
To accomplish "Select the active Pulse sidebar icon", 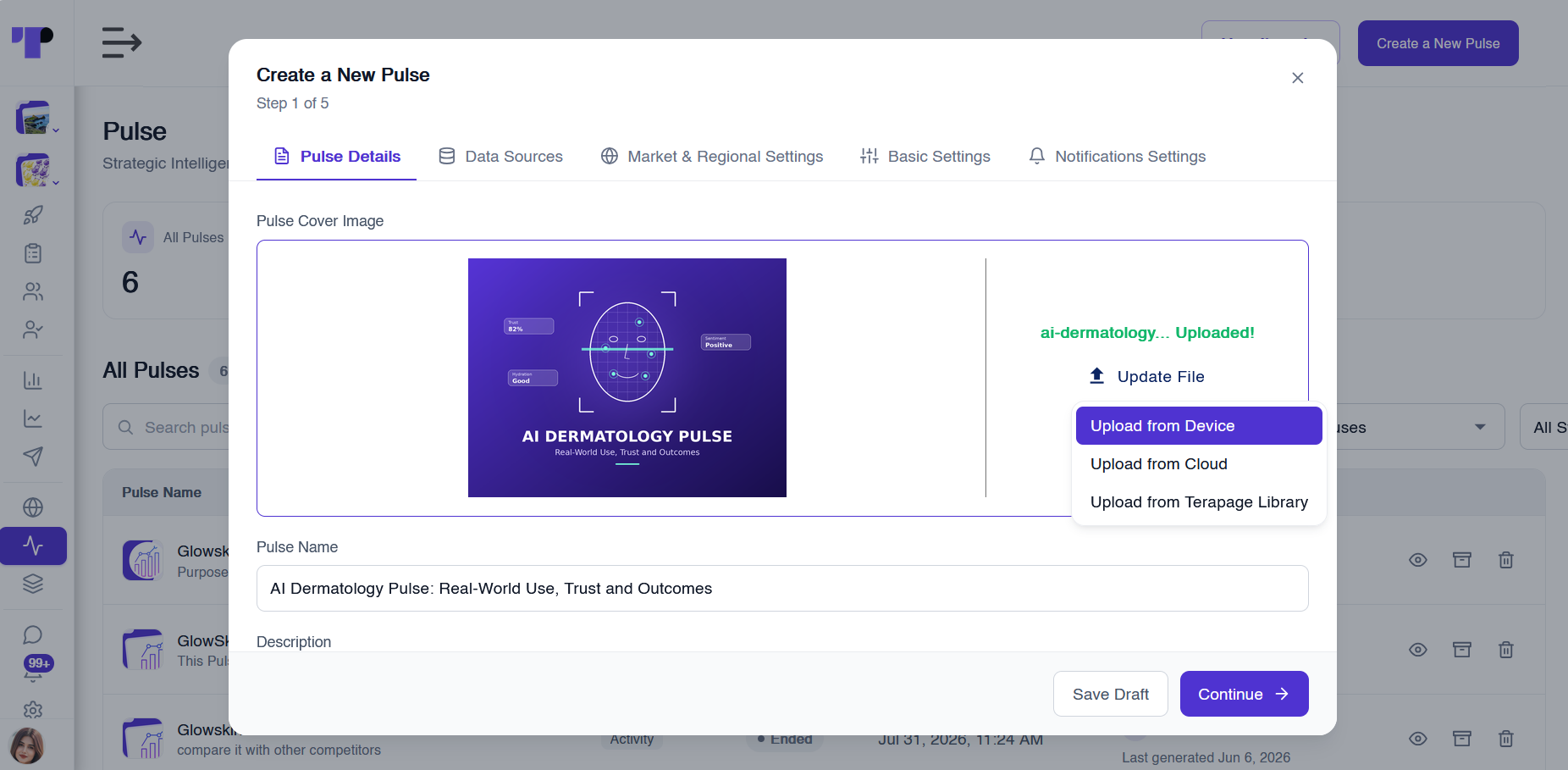I will pos(33,546).
